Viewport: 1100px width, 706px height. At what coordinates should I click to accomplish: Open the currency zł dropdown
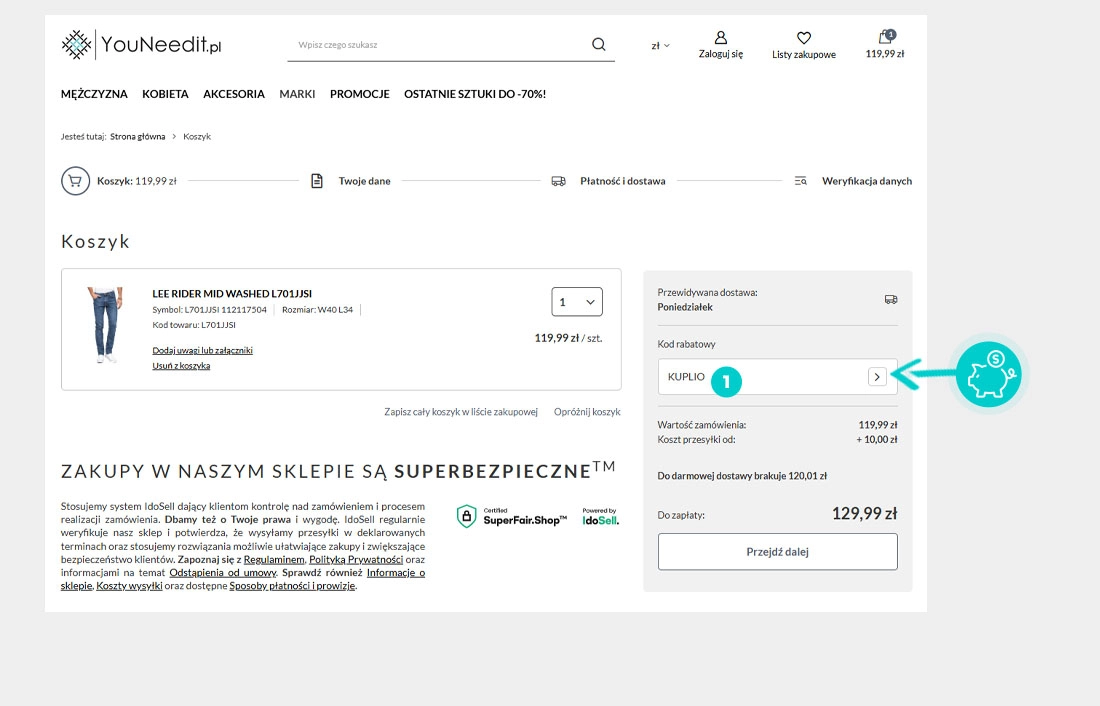(x=660, y=45)
